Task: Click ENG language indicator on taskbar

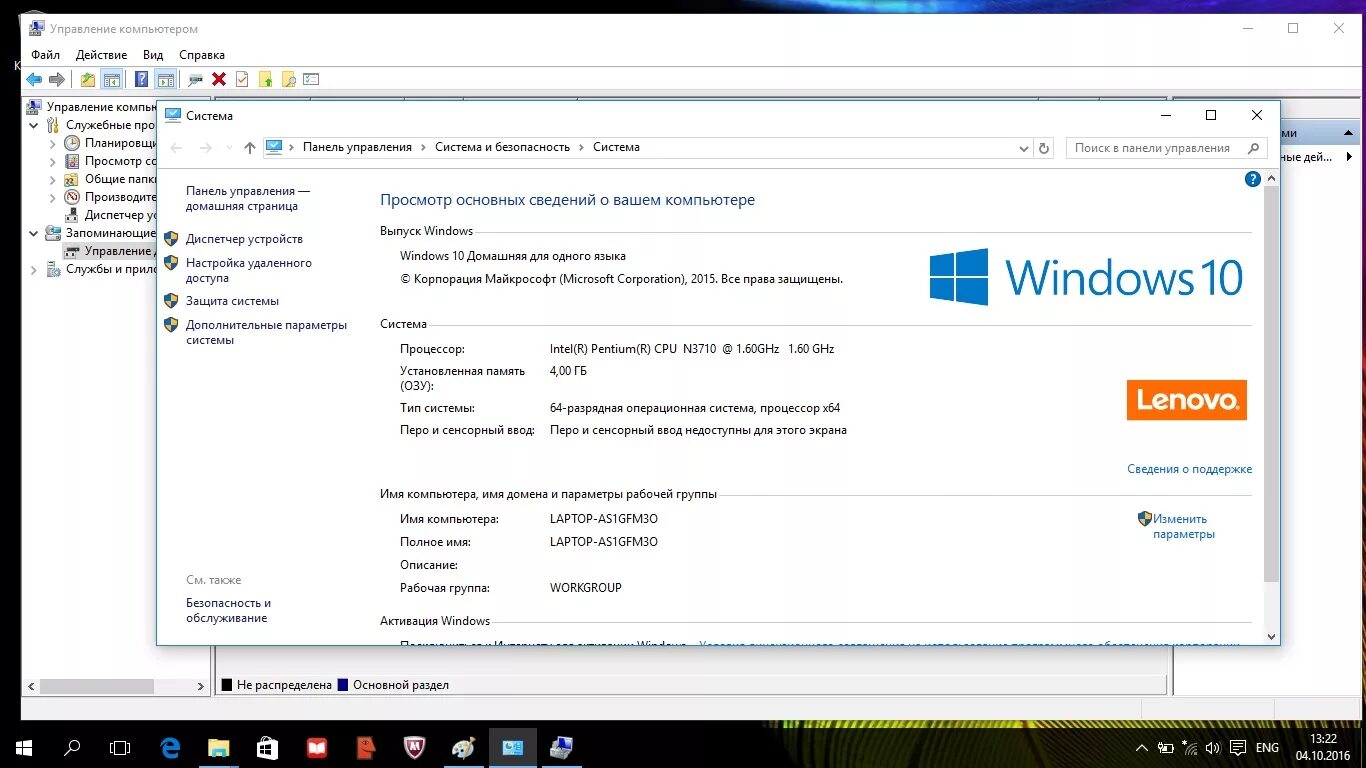Action: point(1267,747)
